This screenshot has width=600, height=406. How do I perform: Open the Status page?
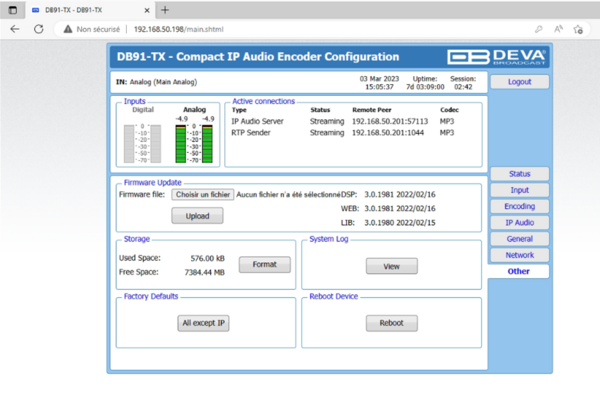(x=519, y=174)
